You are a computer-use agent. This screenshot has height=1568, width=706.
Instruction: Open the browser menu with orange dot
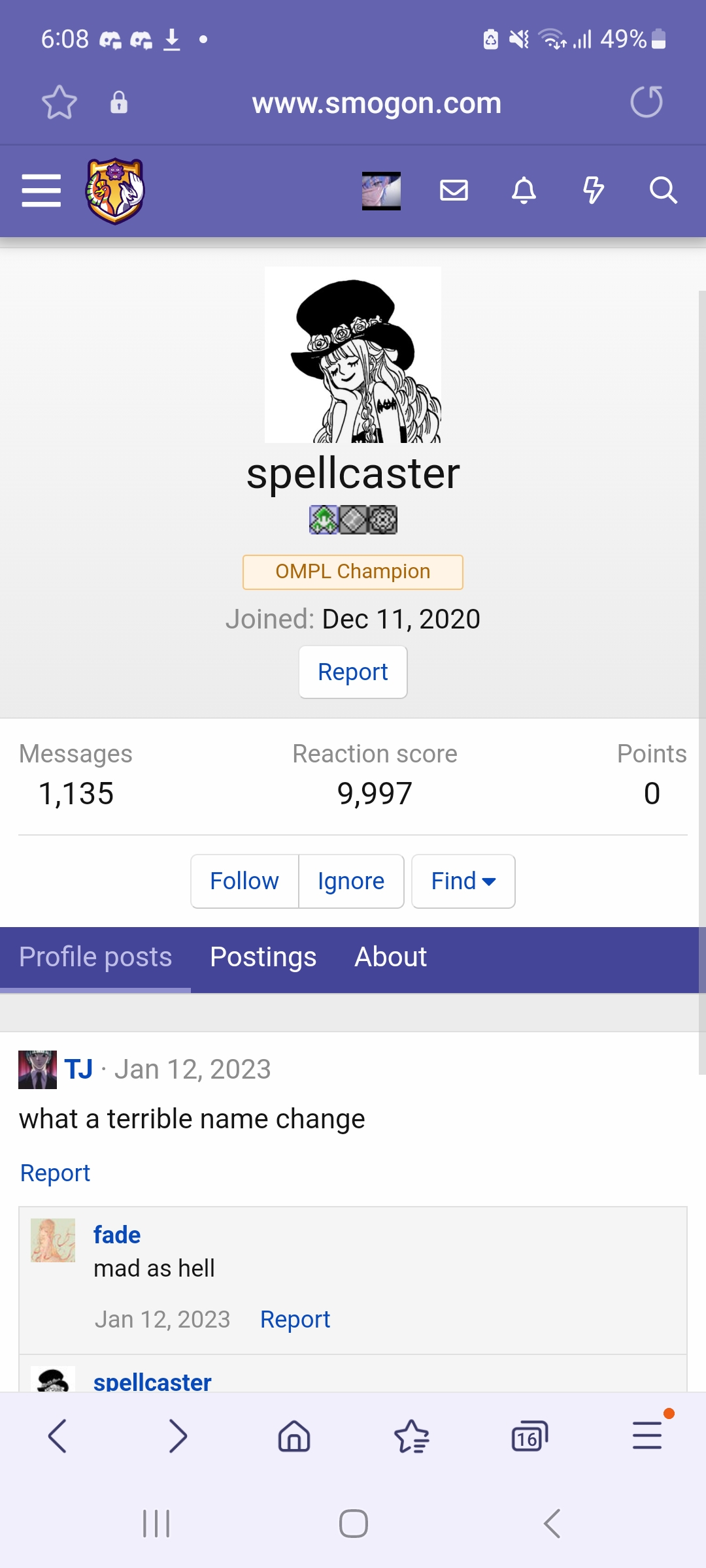647,1437
